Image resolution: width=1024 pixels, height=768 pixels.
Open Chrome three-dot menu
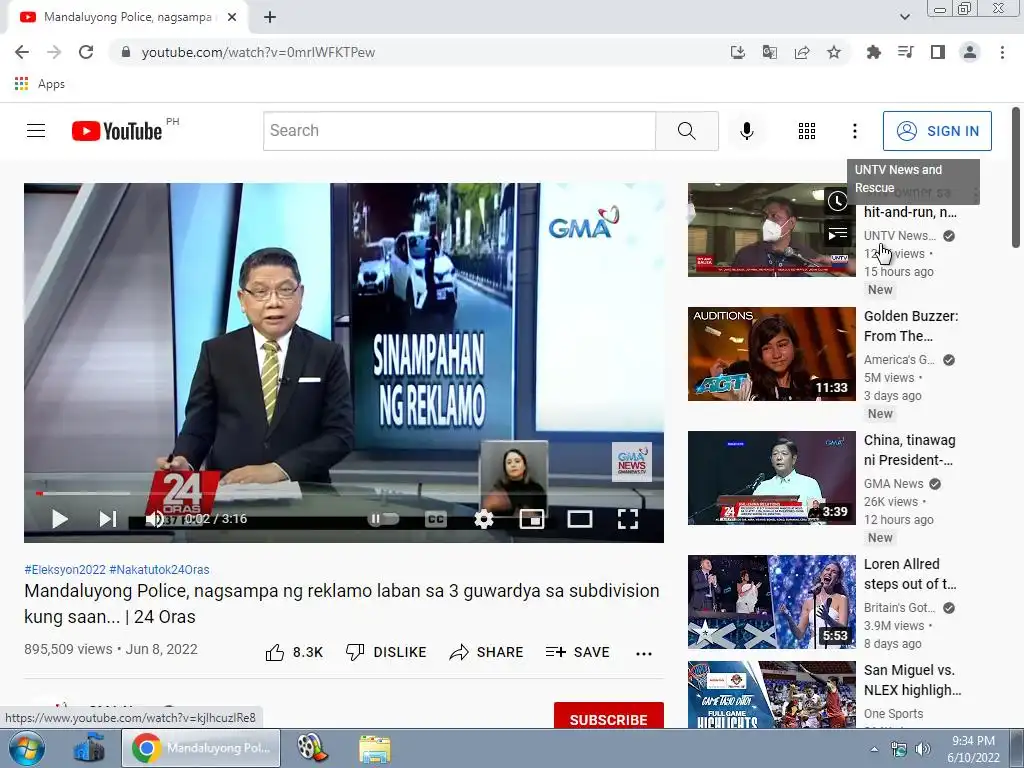[x=1002, y=52]
